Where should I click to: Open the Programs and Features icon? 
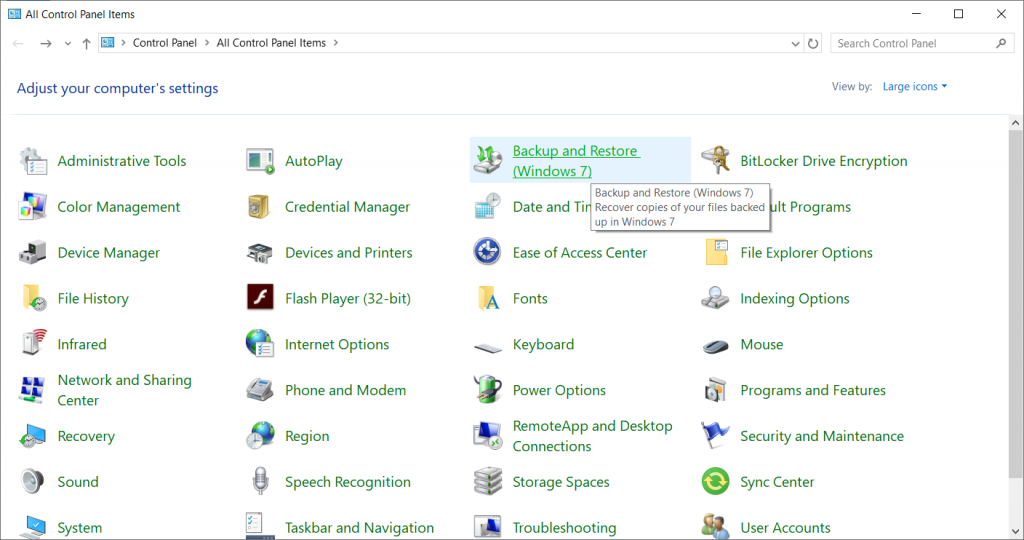pyautogui.click(x=715, y=390)
